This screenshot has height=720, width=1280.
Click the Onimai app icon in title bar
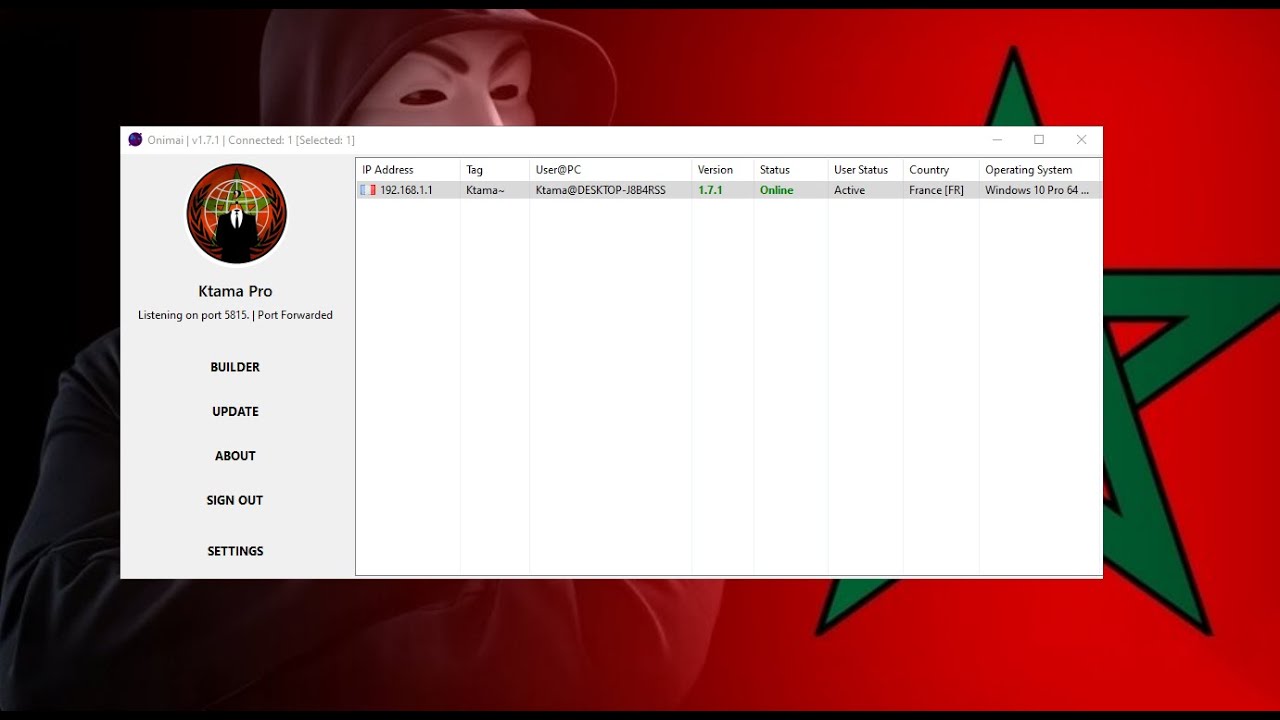[x=135, y=140]
